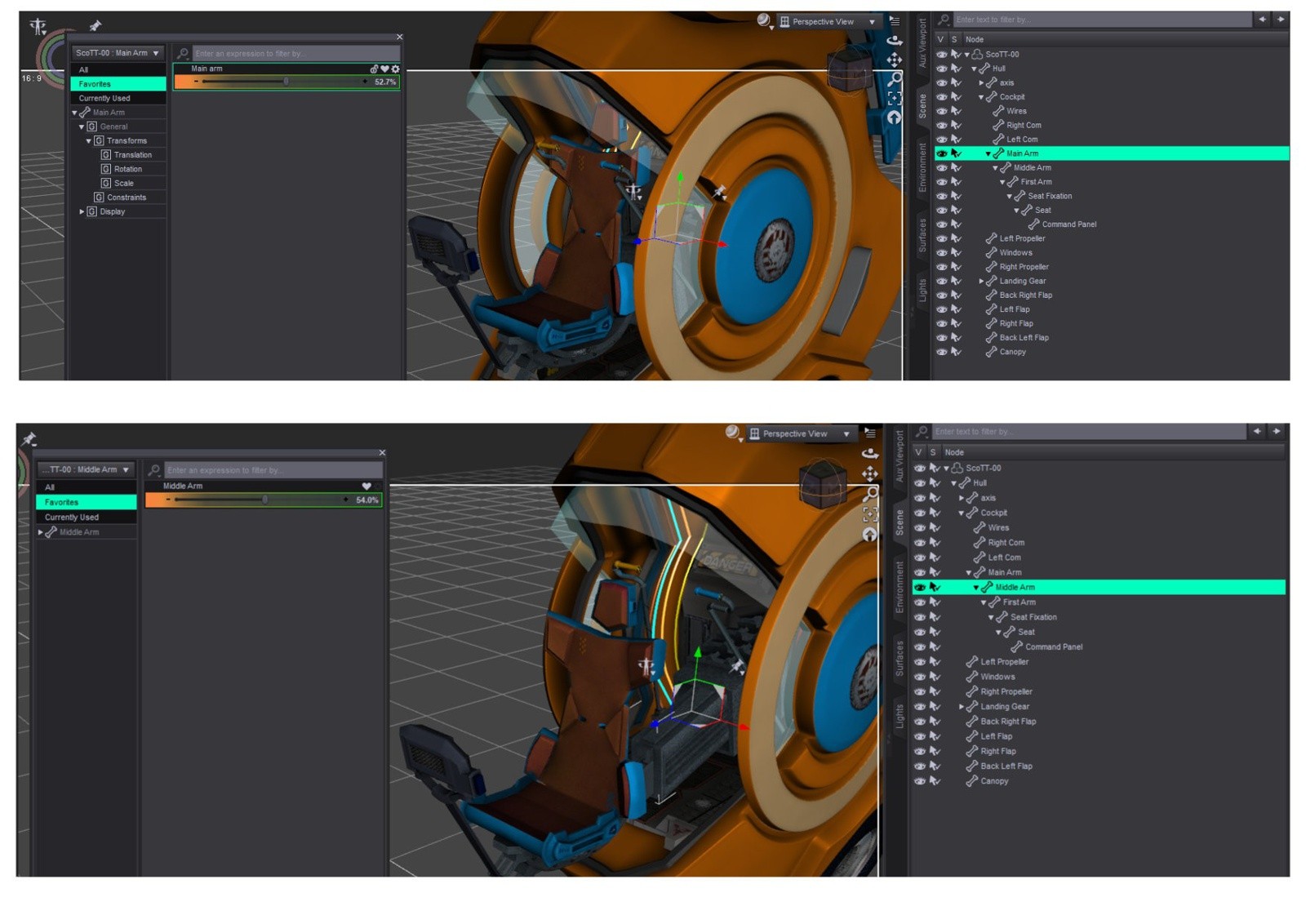Click zoom magnifier icon in top viewport
The width and height of the screenshot is (1306, 924).
tap(895, 79)
